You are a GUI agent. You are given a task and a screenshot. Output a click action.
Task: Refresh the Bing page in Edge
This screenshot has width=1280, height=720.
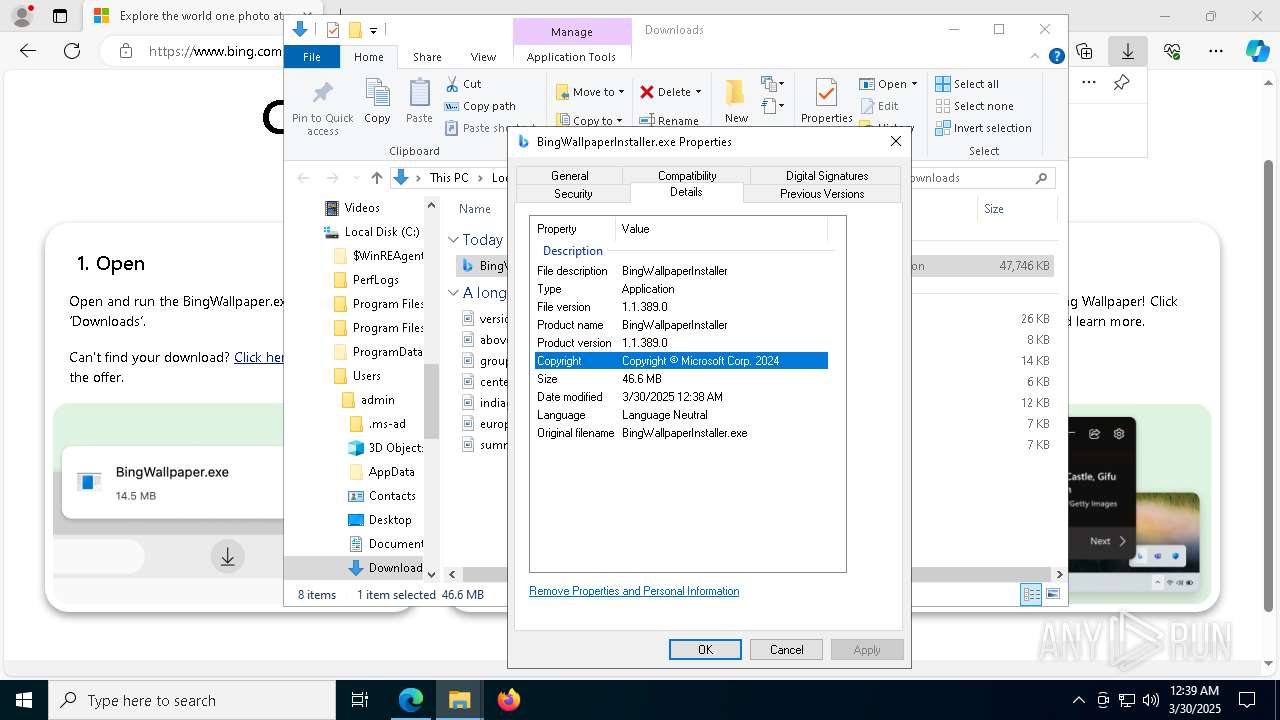point(72,51)
